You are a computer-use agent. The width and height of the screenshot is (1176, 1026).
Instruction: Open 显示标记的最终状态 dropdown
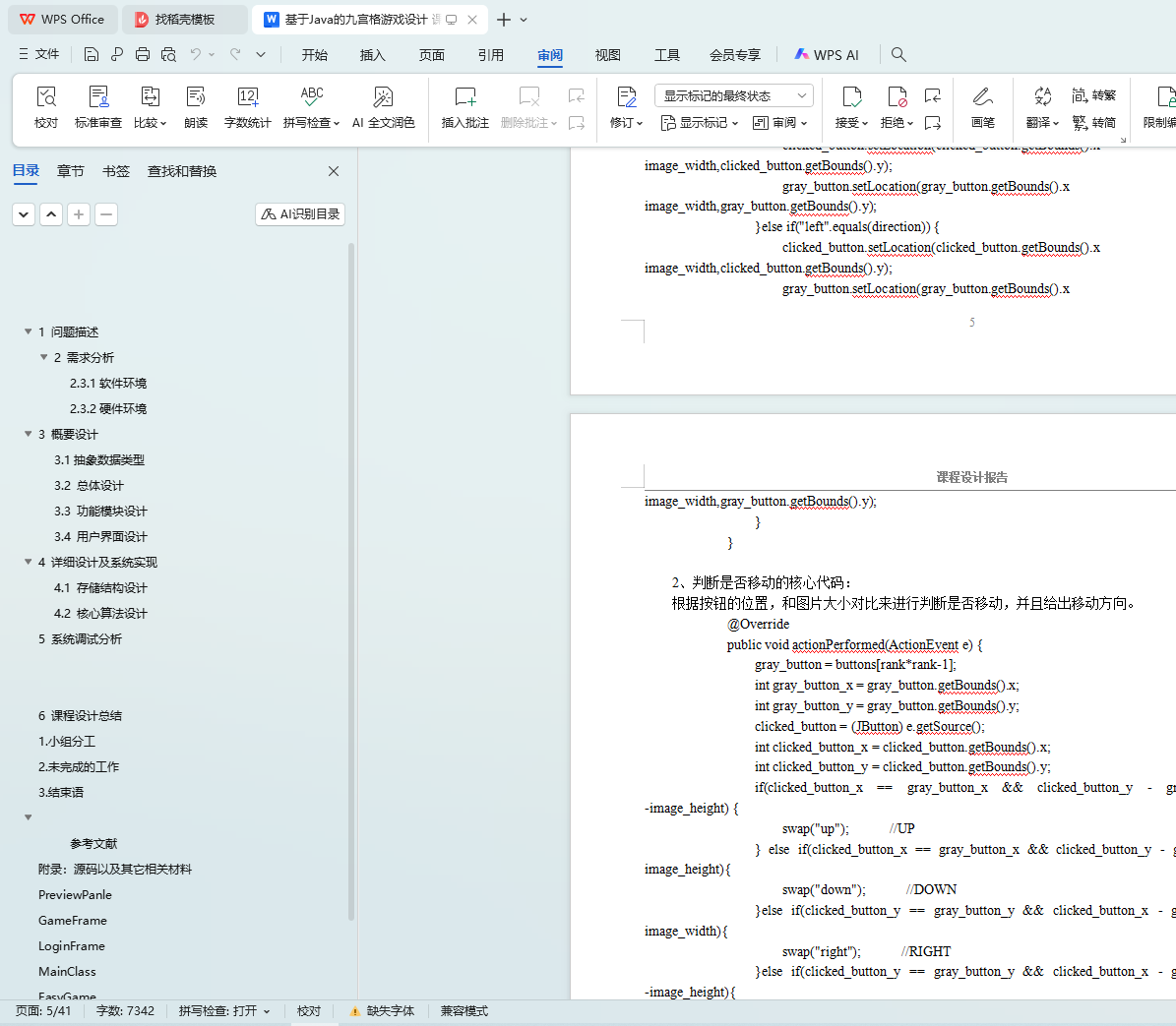pyautogui.click(x=733, y=96)
